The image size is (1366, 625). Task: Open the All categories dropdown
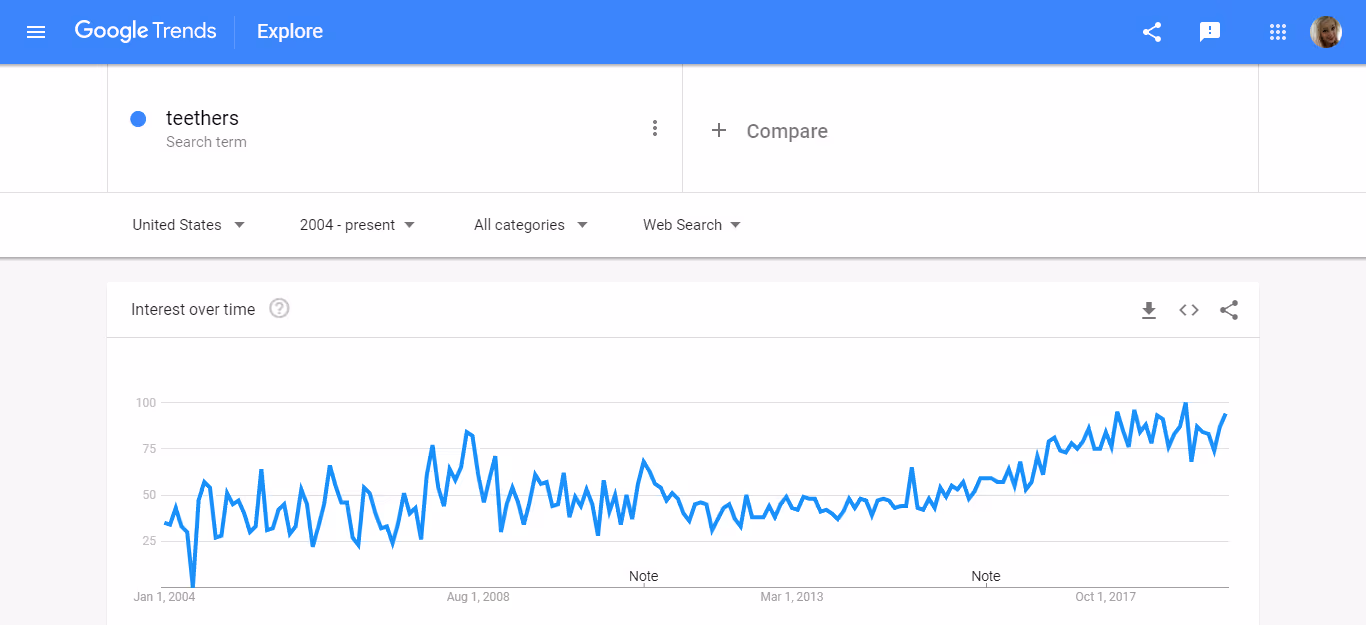(x=530, y=224)
